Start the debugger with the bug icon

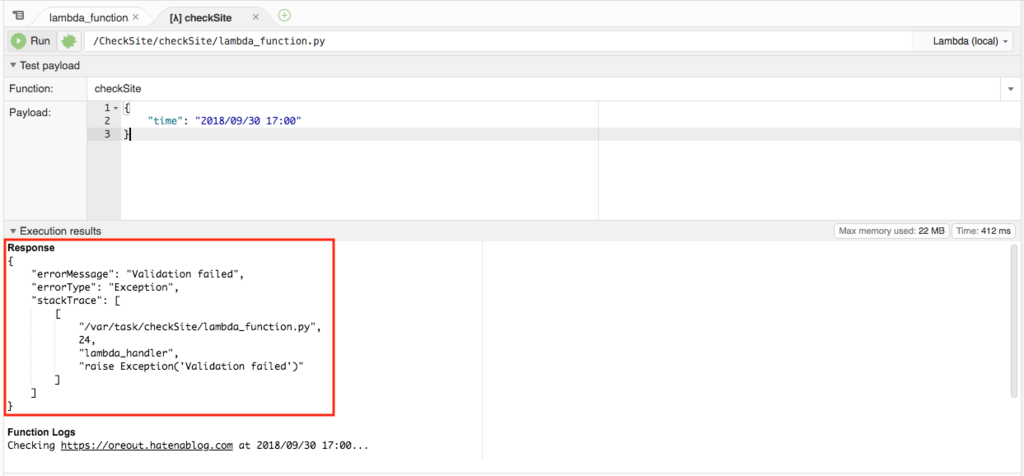[68, 41]
